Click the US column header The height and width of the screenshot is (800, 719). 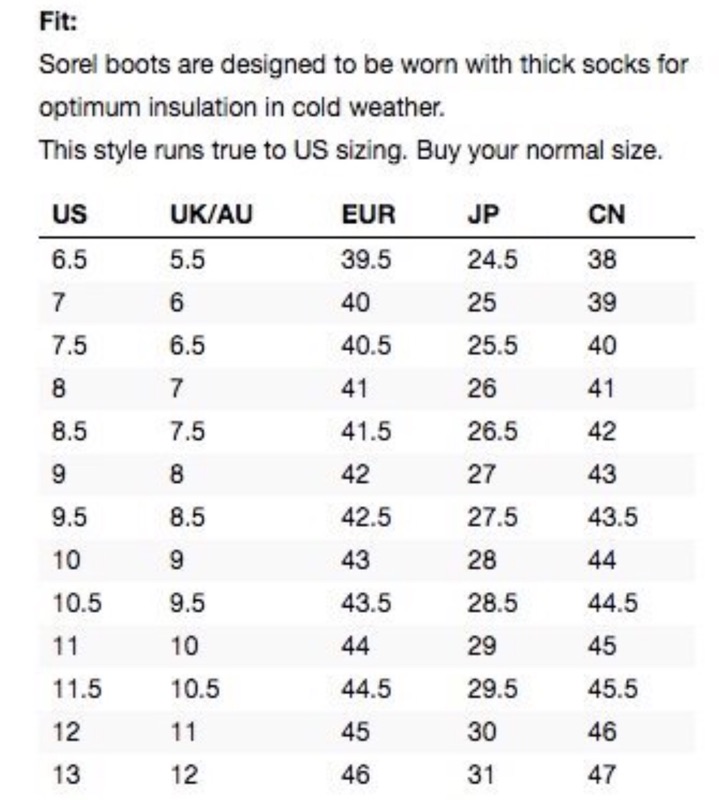[x=67, y=215]
